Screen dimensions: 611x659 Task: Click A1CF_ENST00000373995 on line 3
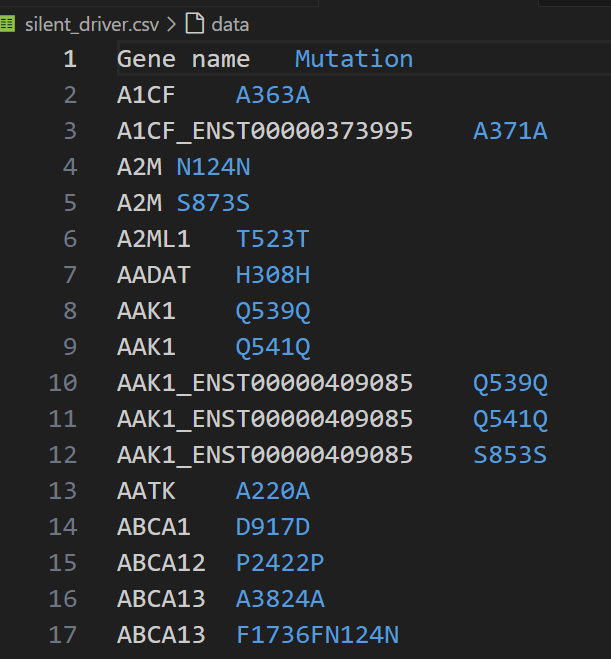[265, 131]
